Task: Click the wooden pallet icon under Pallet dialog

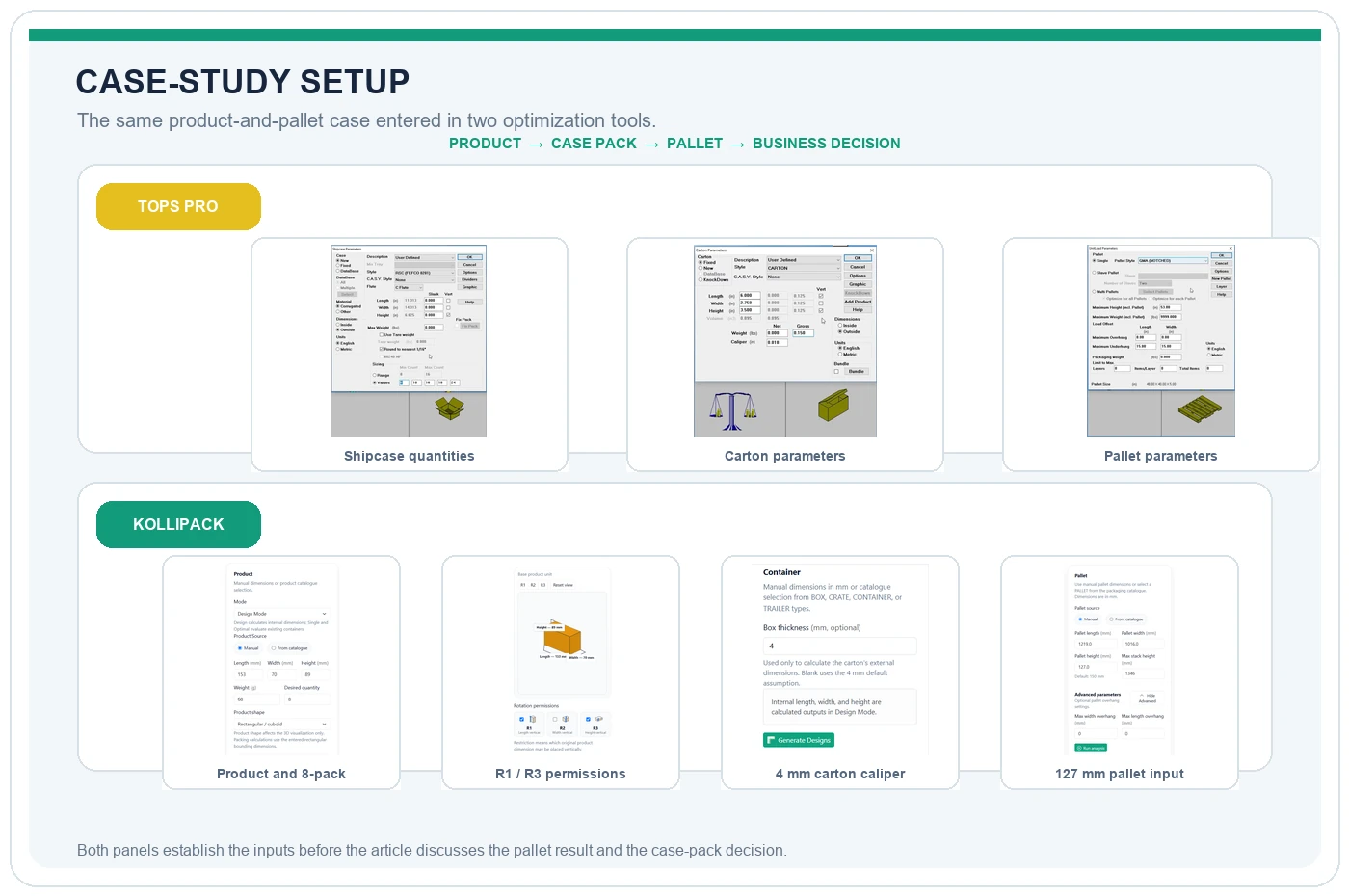Action: pos(1200,409)
